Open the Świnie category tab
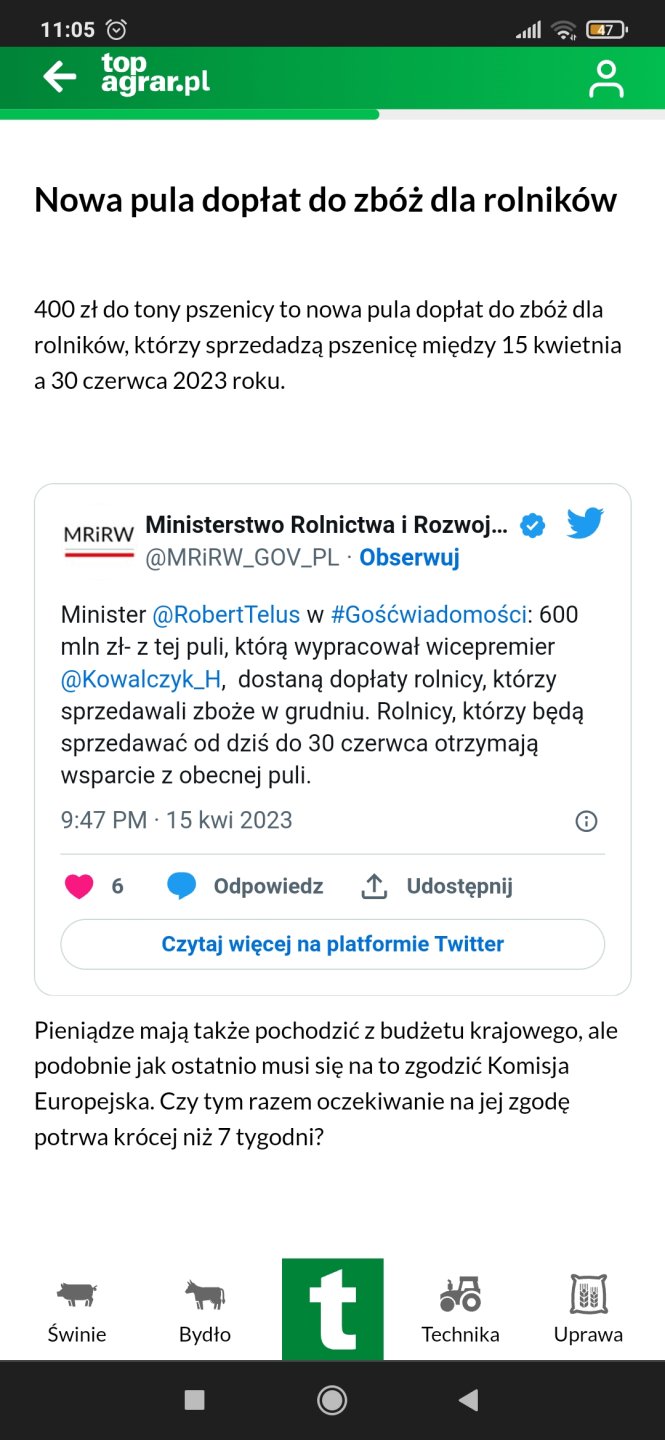The height and width of the screenshot is (1440, 665). (x=77, y=1311)
